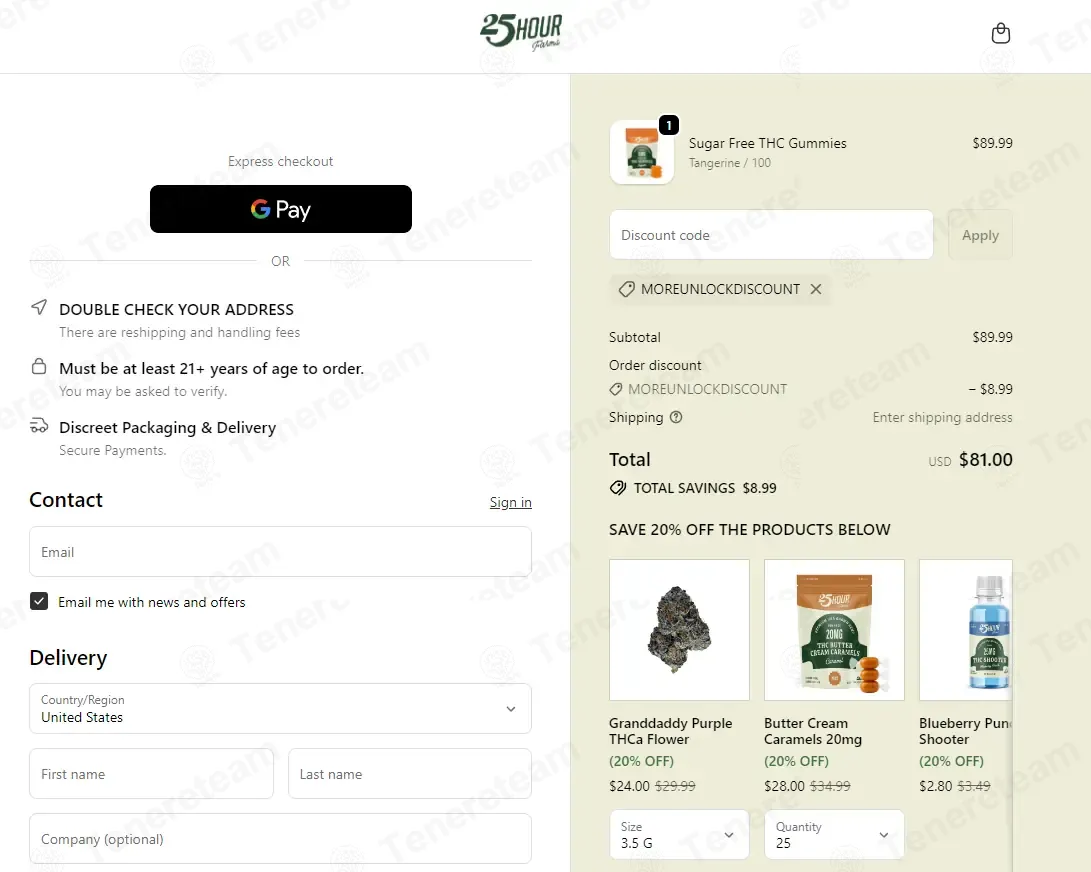Focus the Discount code field
Screen dimensions: 1091x872
click(x=771, y=235)
